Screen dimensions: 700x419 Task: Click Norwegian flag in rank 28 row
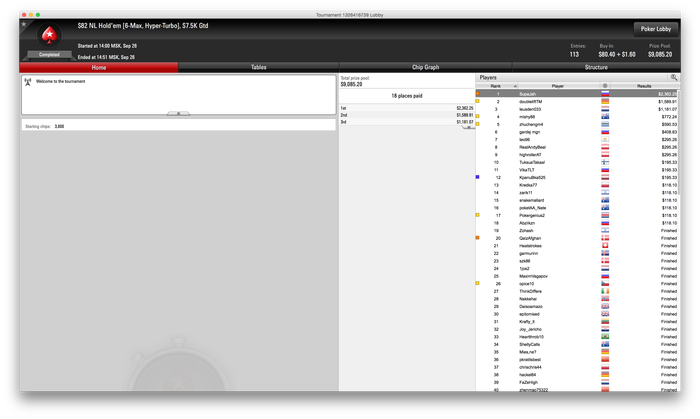(605, 299)
